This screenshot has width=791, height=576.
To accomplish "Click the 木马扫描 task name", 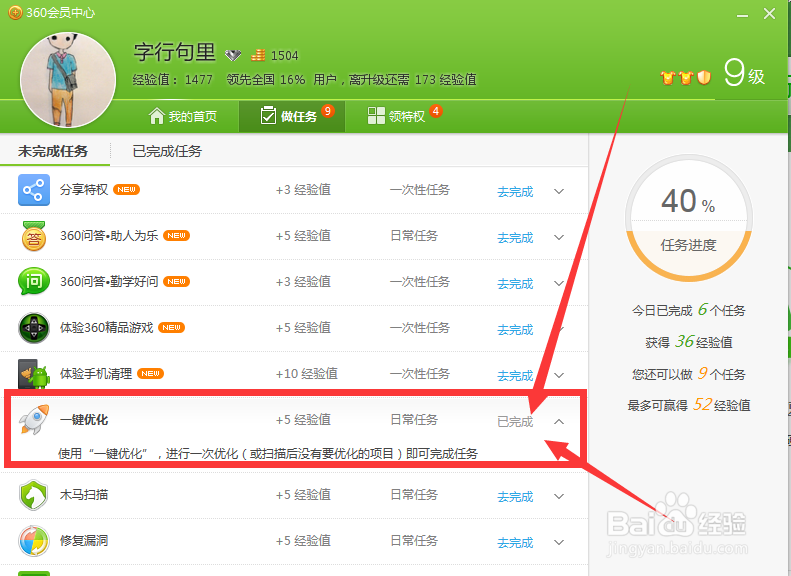I will [x=84, y=495].
